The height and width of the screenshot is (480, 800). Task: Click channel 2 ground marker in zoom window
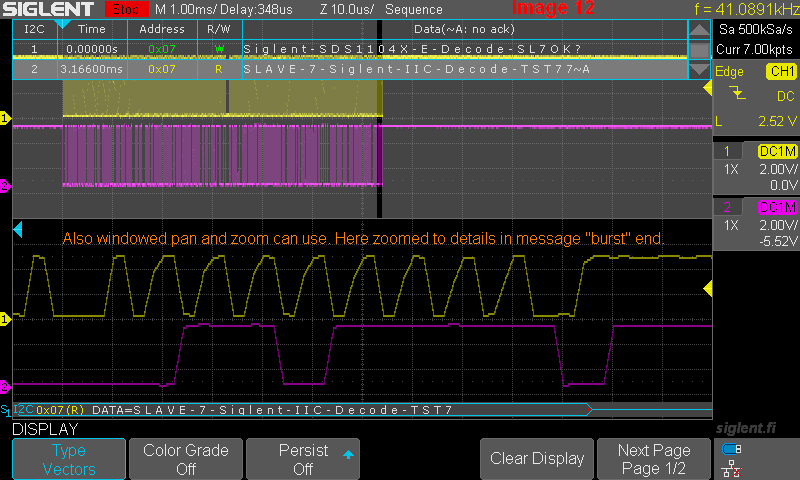point(5,387)
